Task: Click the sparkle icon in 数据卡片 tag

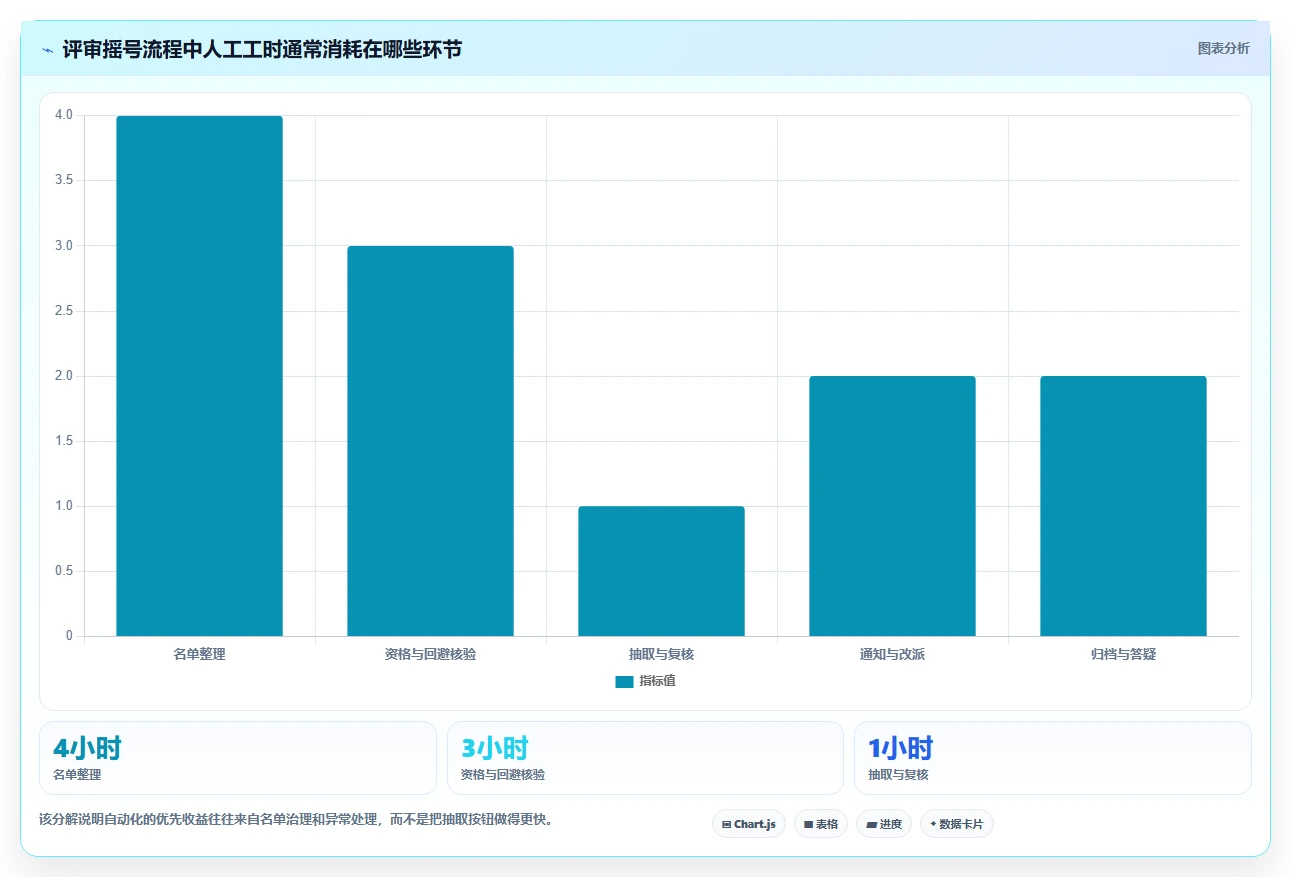Action: coord(933,824)
